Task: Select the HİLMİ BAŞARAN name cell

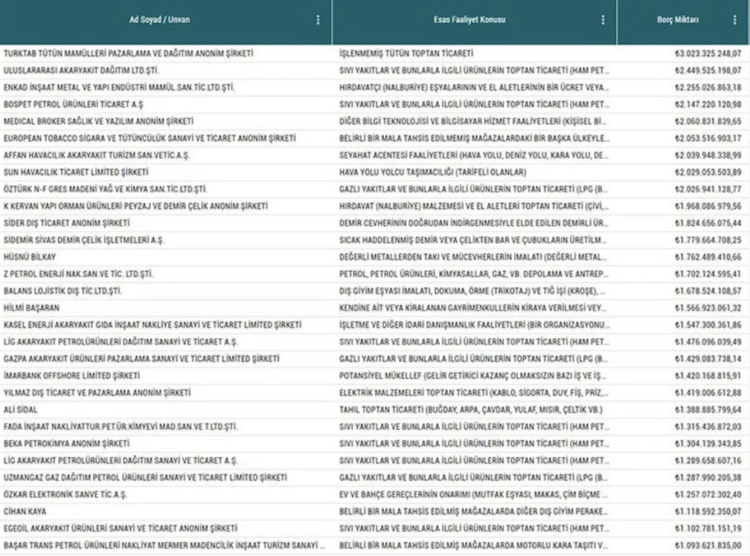Action: (32, 308)
